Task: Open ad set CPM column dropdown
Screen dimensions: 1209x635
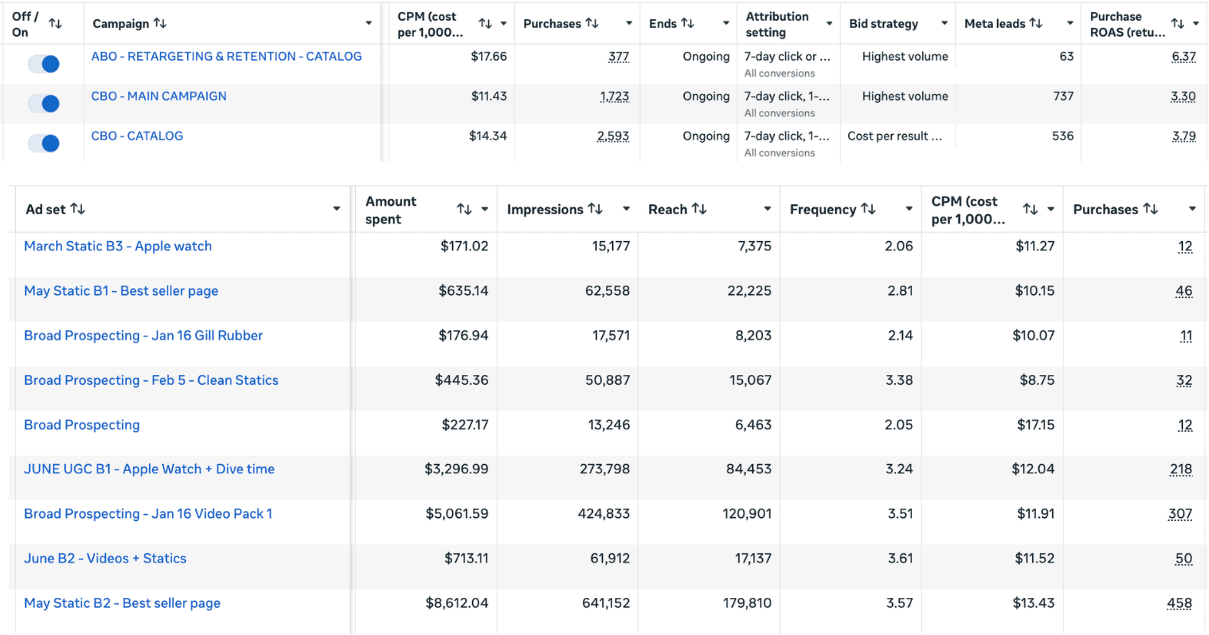Action: coord(1051,210)
